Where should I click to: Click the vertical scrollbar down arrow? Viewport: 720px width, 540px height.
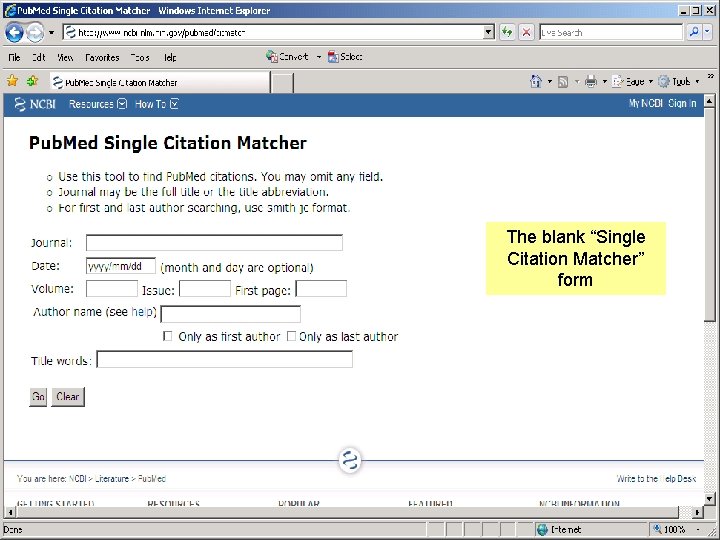tap(709, 499)
